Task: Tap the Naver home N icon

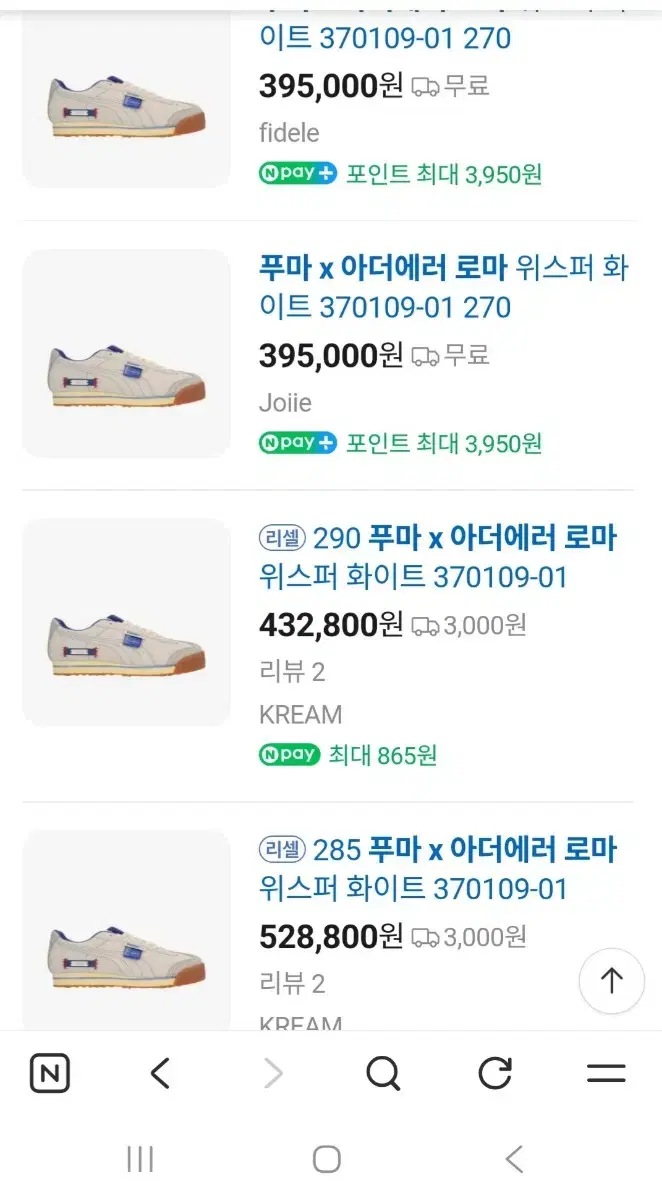Action: tap(50, 1074)
